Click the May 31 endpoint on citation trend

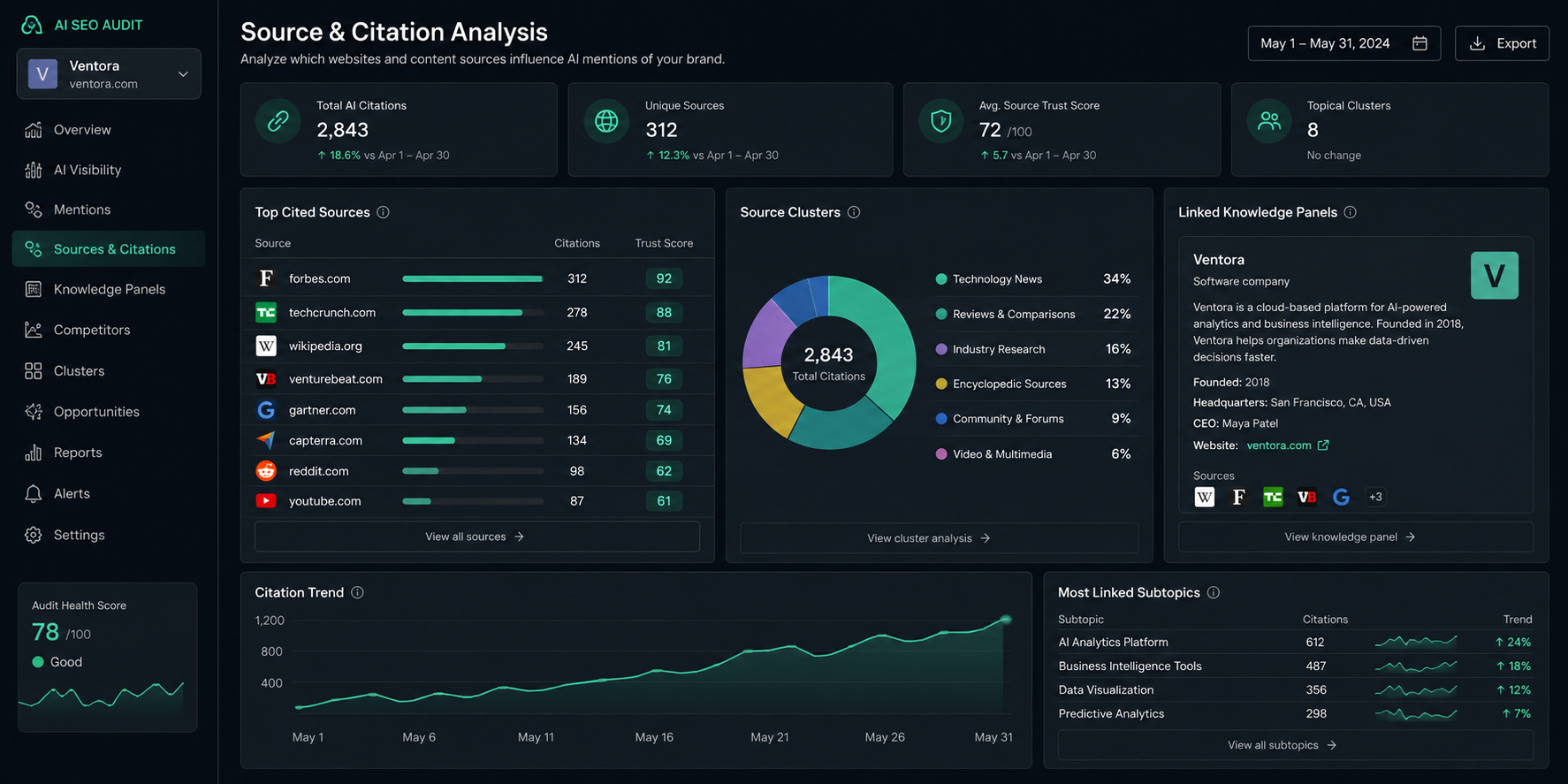pyautogui.click(x=1006, y=620)
